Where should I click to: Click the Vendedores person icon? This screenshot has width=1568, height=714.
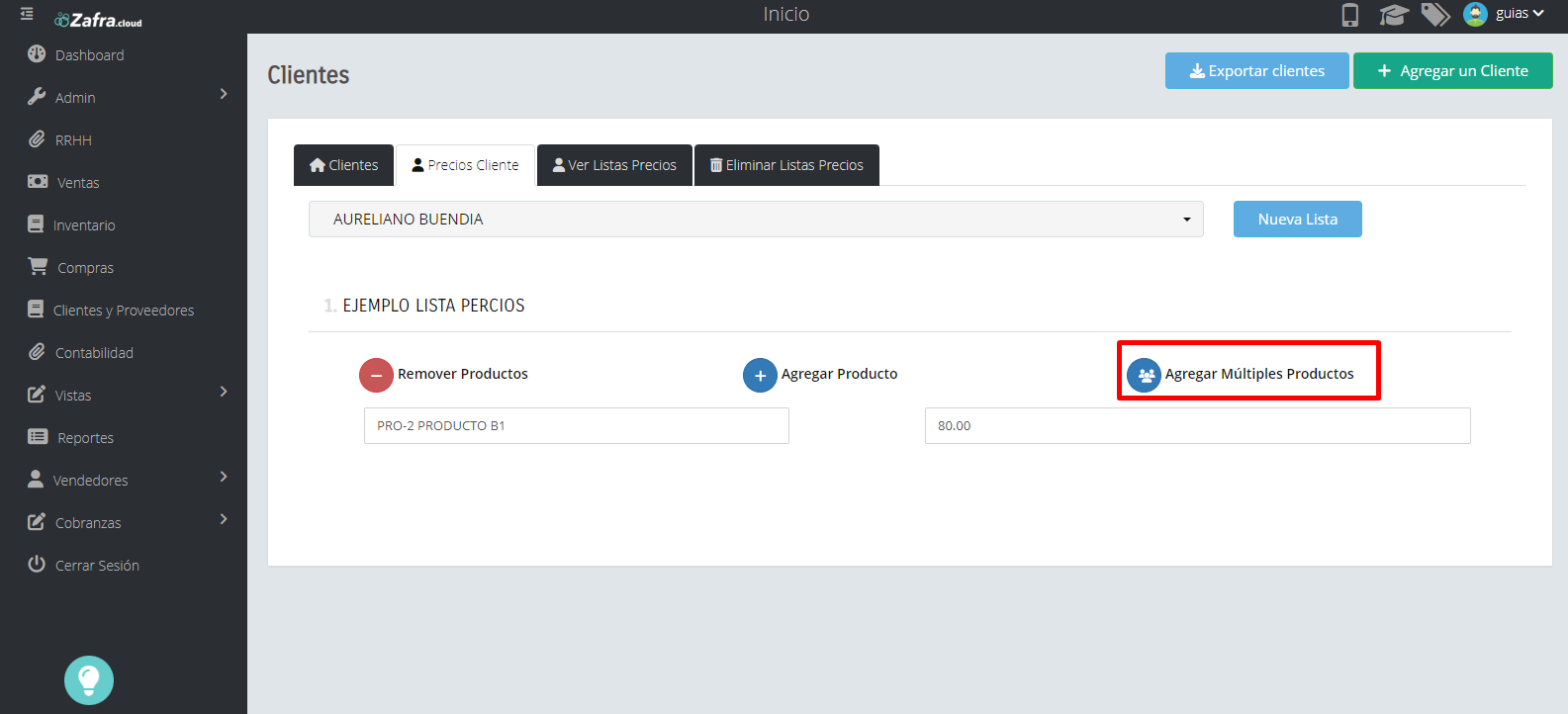click(36, 480)
